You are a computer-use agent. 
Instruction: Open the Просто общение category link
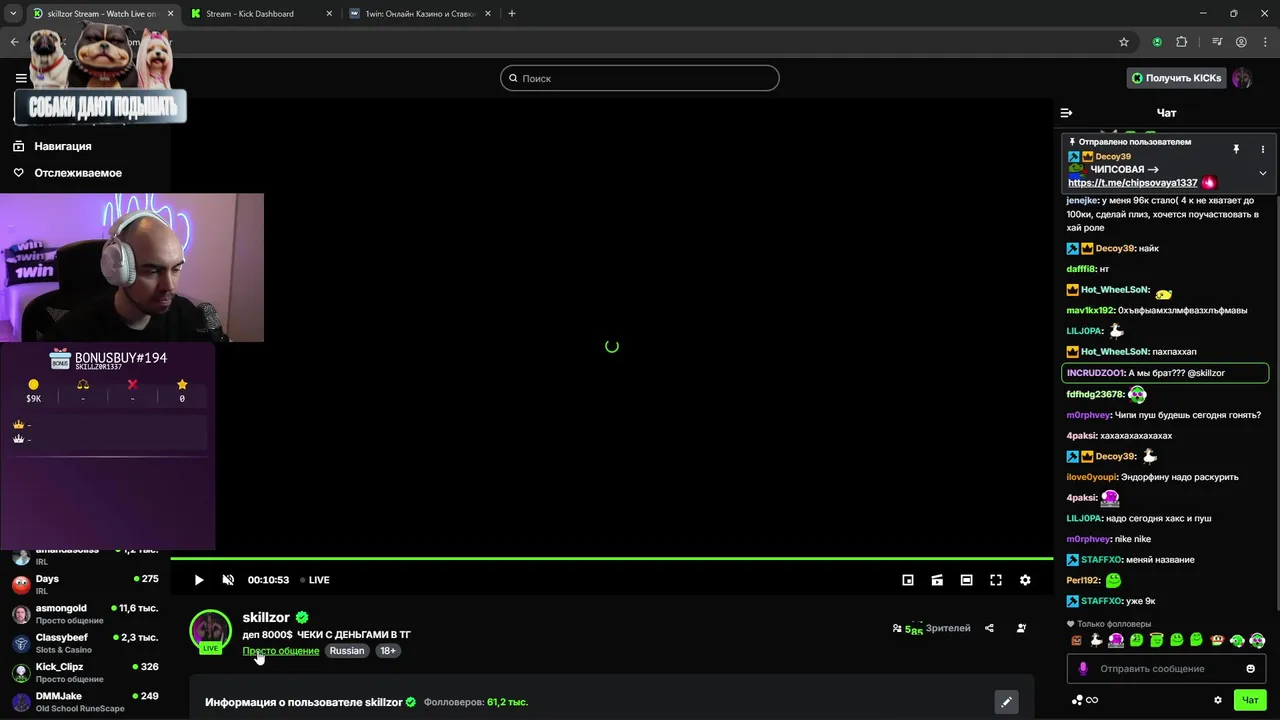[x=281, y=651]
